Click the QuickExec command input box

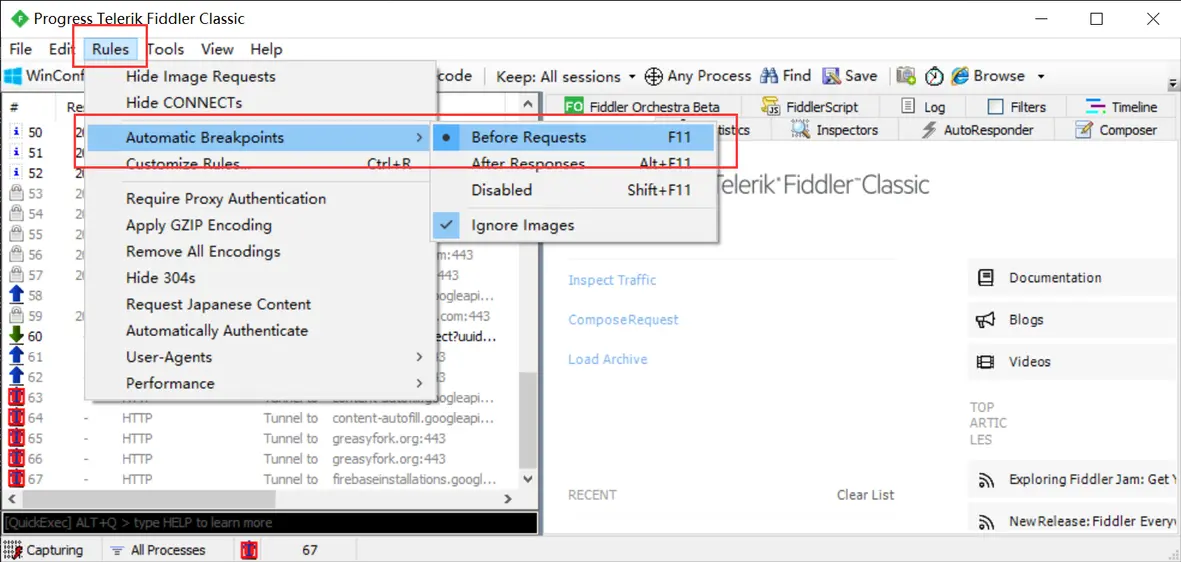click(x=270, y=522)
